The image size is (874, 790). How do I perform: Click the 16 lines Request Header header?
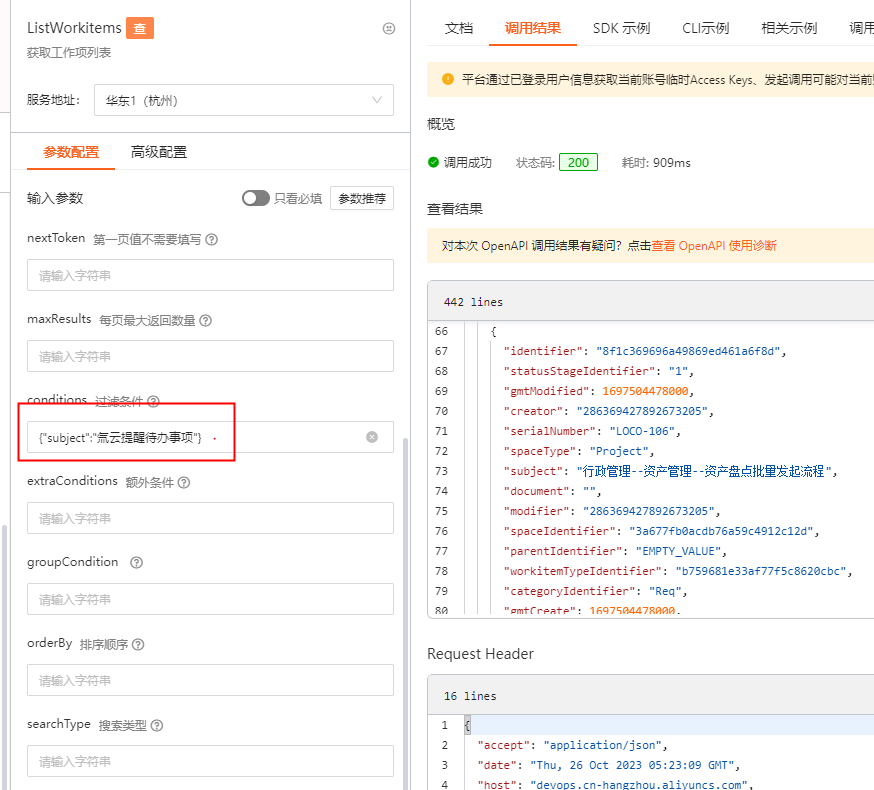point(650,695)
